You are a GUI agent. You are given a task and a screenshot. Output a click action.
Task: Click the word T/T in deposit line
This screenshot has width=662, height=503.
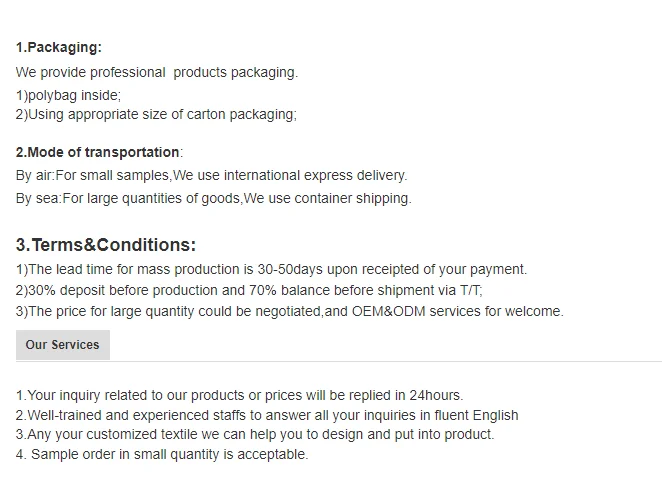[x=470, y=290]
